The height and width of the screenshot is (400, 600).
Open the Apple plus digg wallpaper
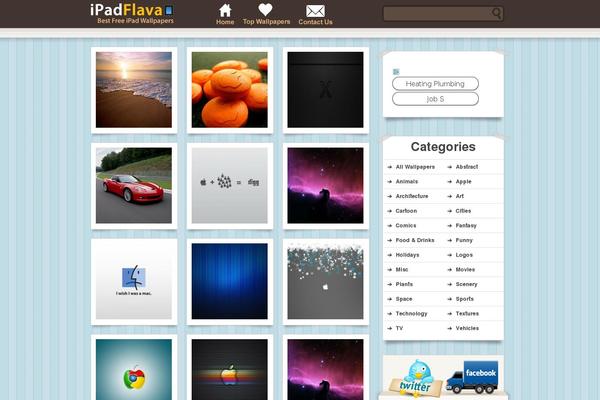(230, 186)
